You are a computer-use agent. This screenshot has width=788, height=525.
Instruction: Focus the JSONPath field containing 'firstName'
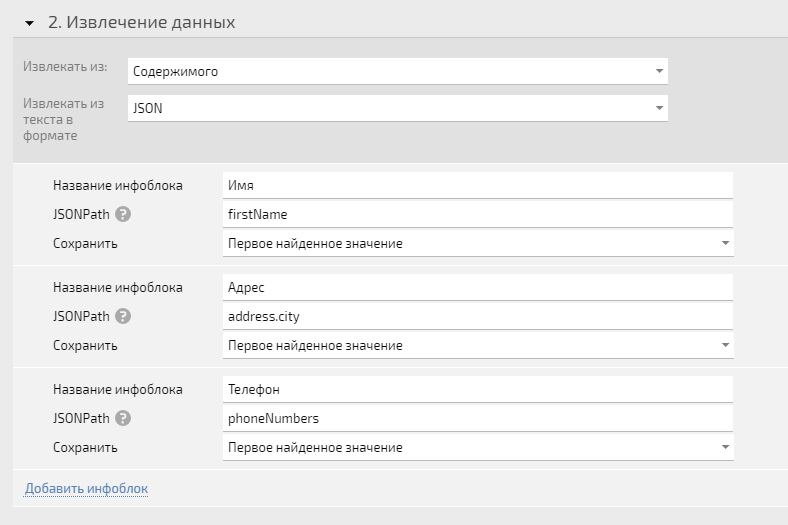click(478, 215)
